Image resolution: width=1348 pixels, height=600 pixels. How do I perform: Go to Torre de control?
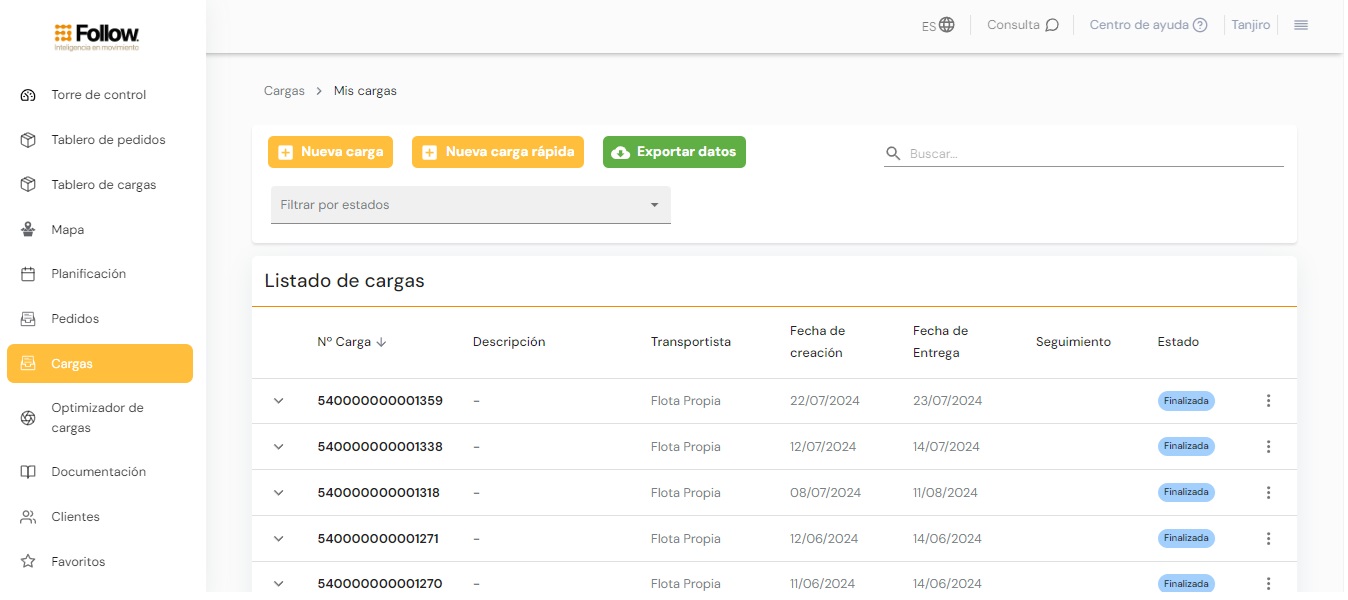click(98, 95)
